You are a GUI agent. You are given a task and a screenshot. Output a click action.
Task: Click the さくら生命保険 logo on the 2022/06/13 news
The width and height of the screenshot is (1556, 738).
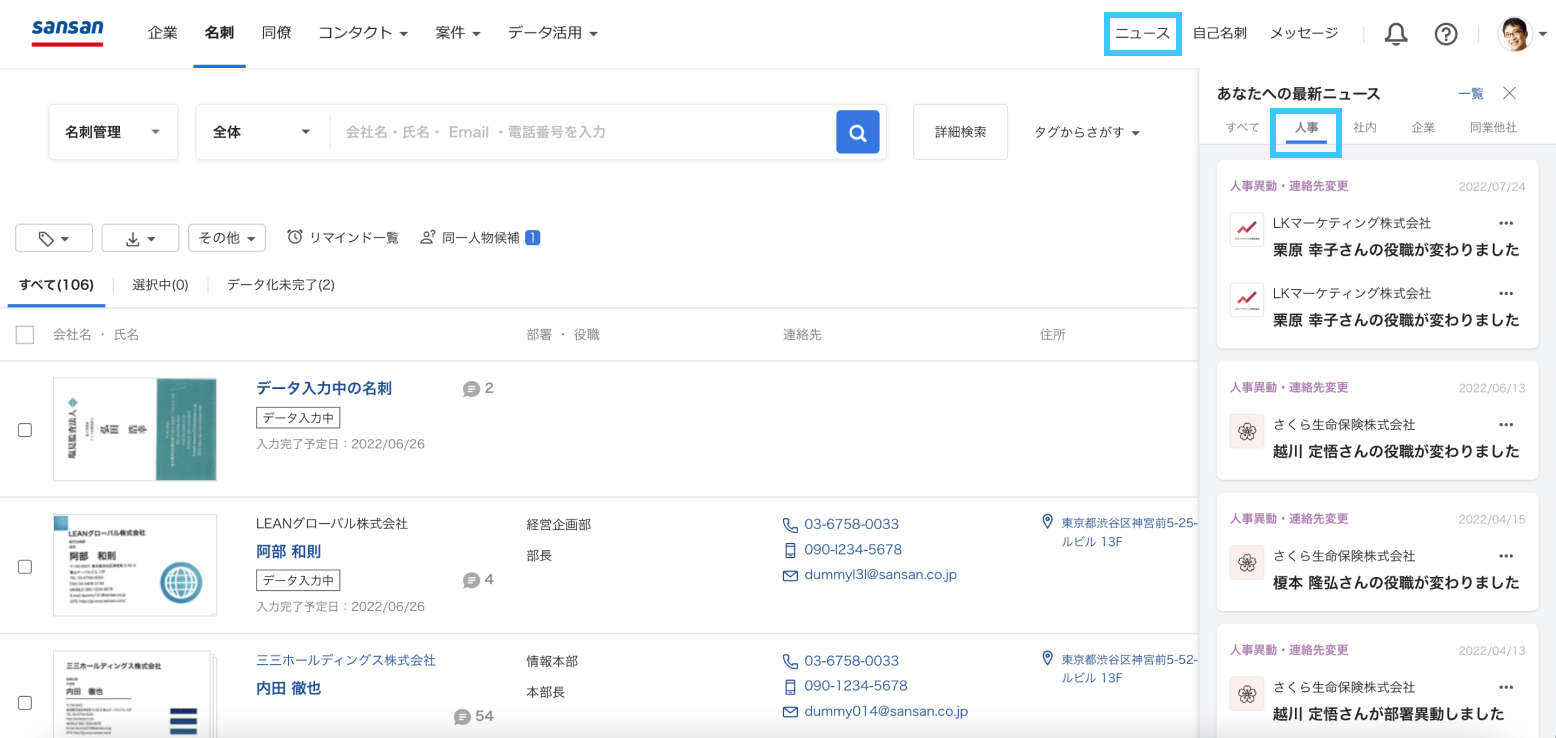tap(1247, 431)
